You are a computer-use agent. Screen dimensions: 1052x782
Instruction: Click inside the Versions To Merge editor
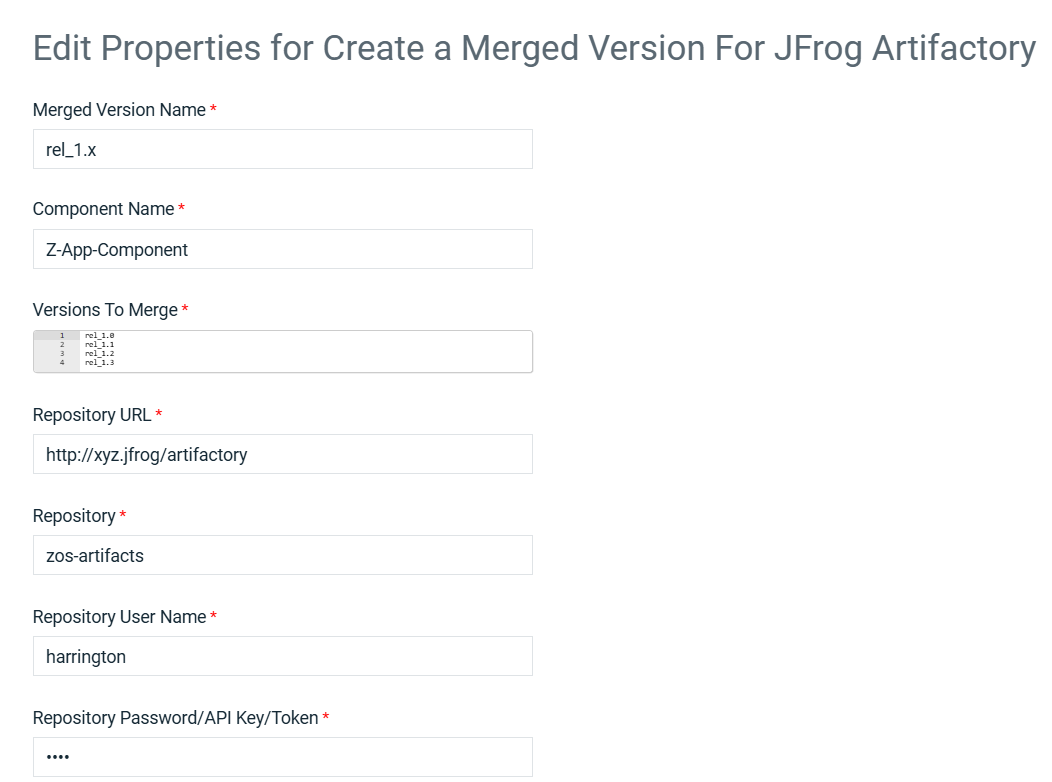coord(282,351)
